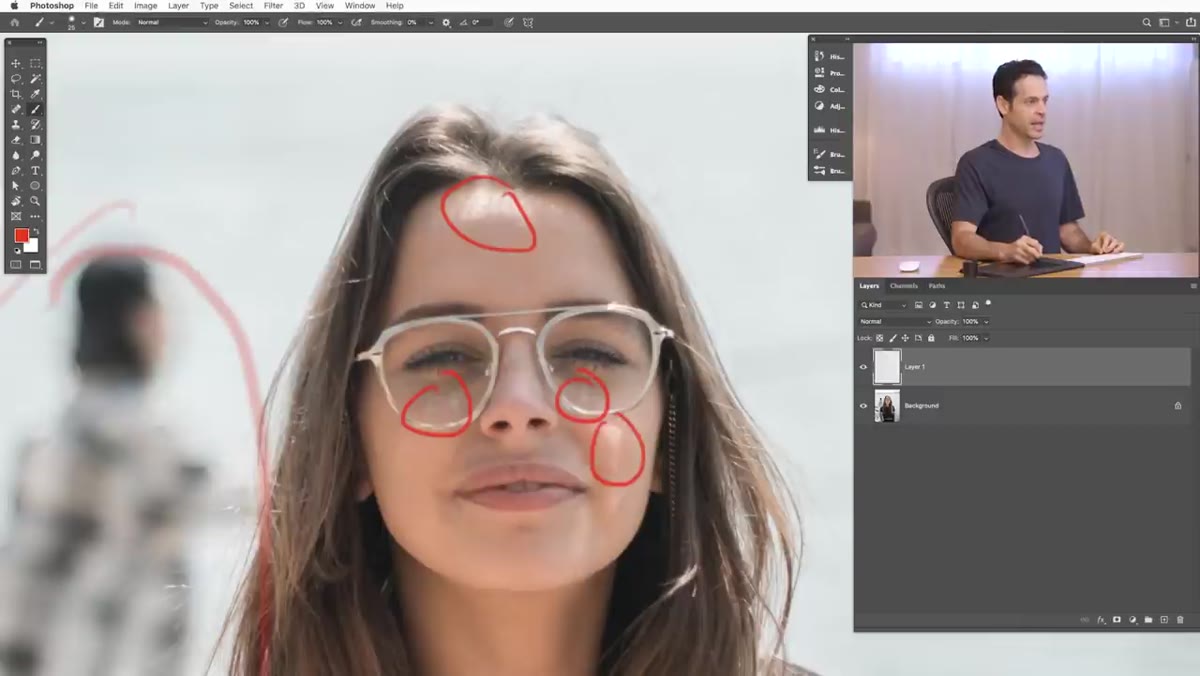Image resolution: width=1200 pixels, height=676 pixels.
Task: Enable airbrush-style build-up effects
Action: click(x=357, y=22)
